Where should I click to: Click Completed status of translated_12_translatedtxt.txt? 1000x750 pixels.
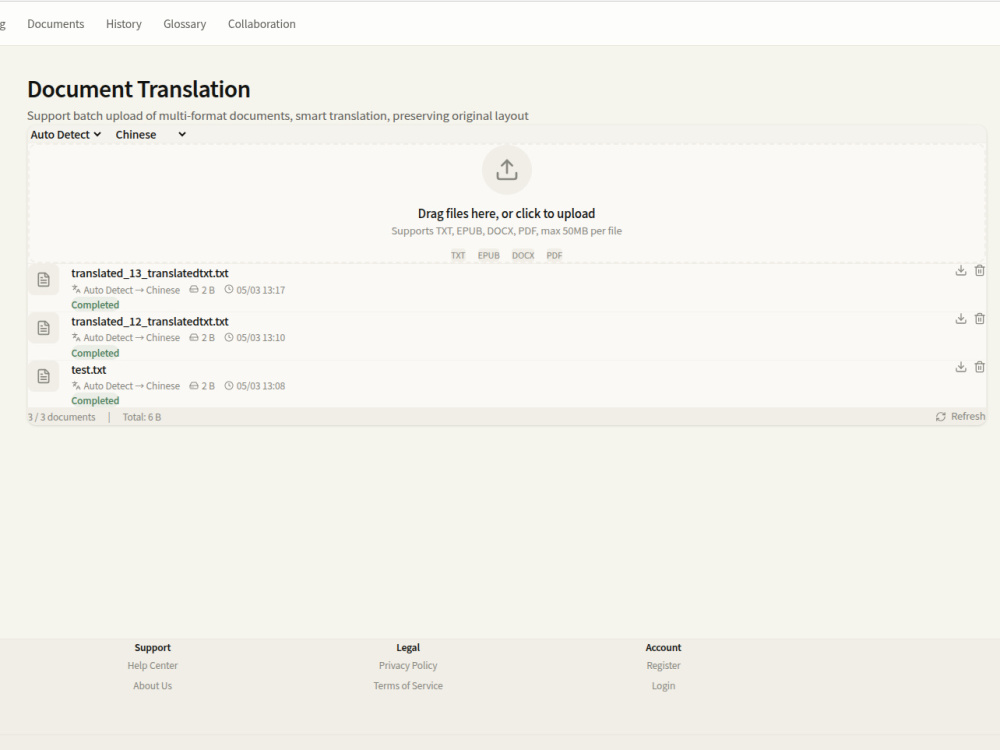(95, 353)
